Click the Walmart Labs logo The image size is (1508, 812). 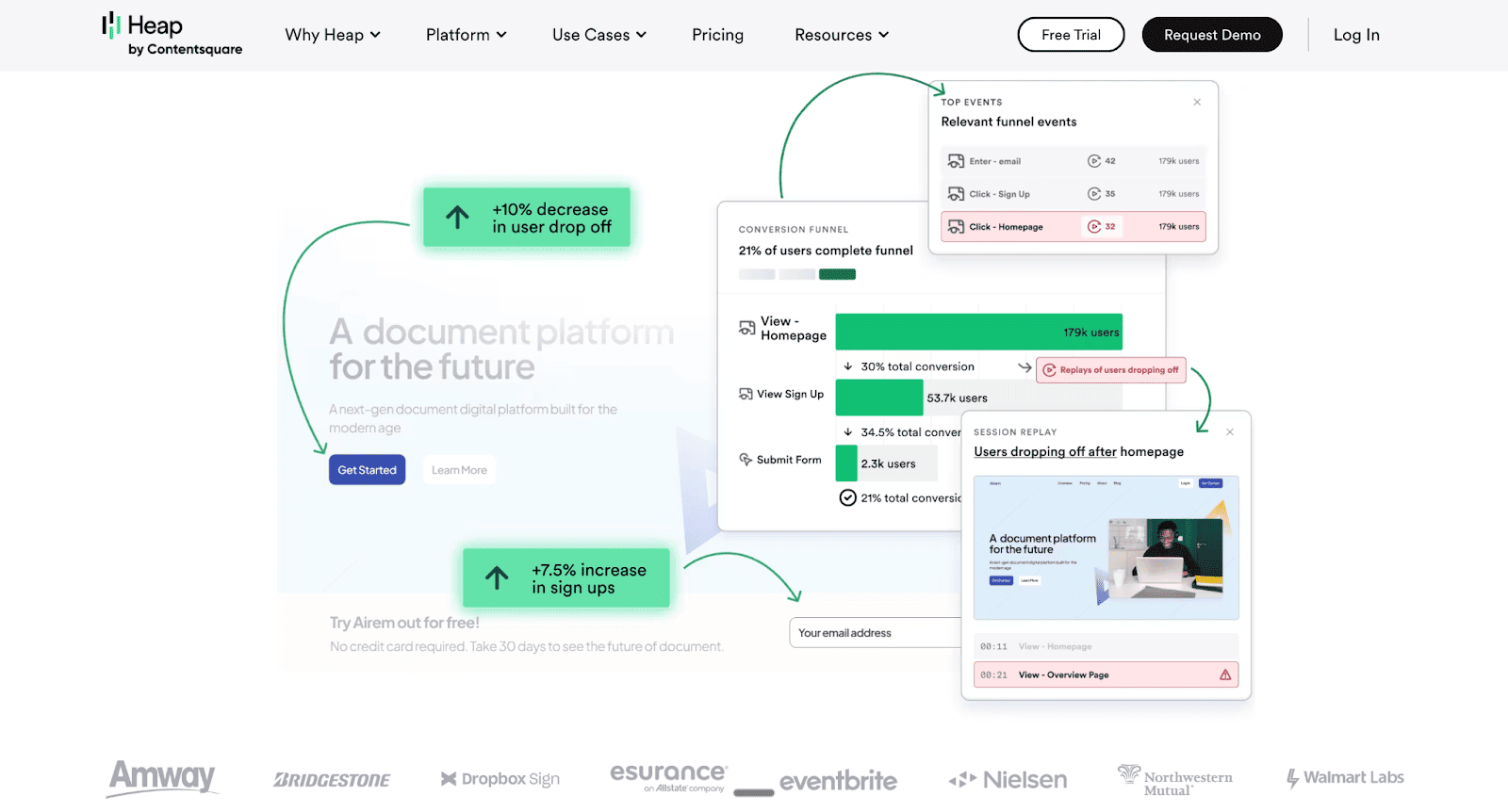click(1345, 778)
